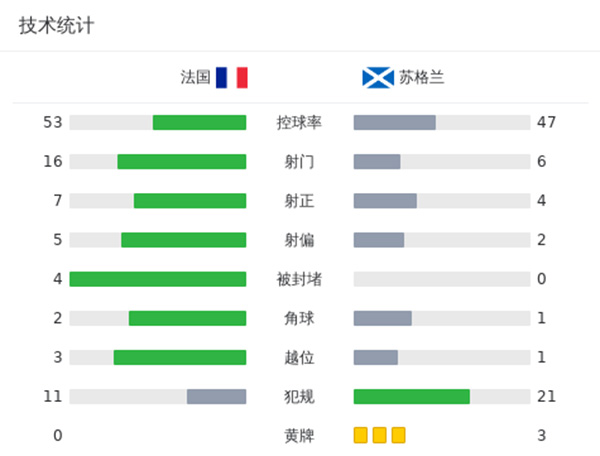Click the 控球率 stat label
Viewport: 600px width, 456px height.
point(299,122)
